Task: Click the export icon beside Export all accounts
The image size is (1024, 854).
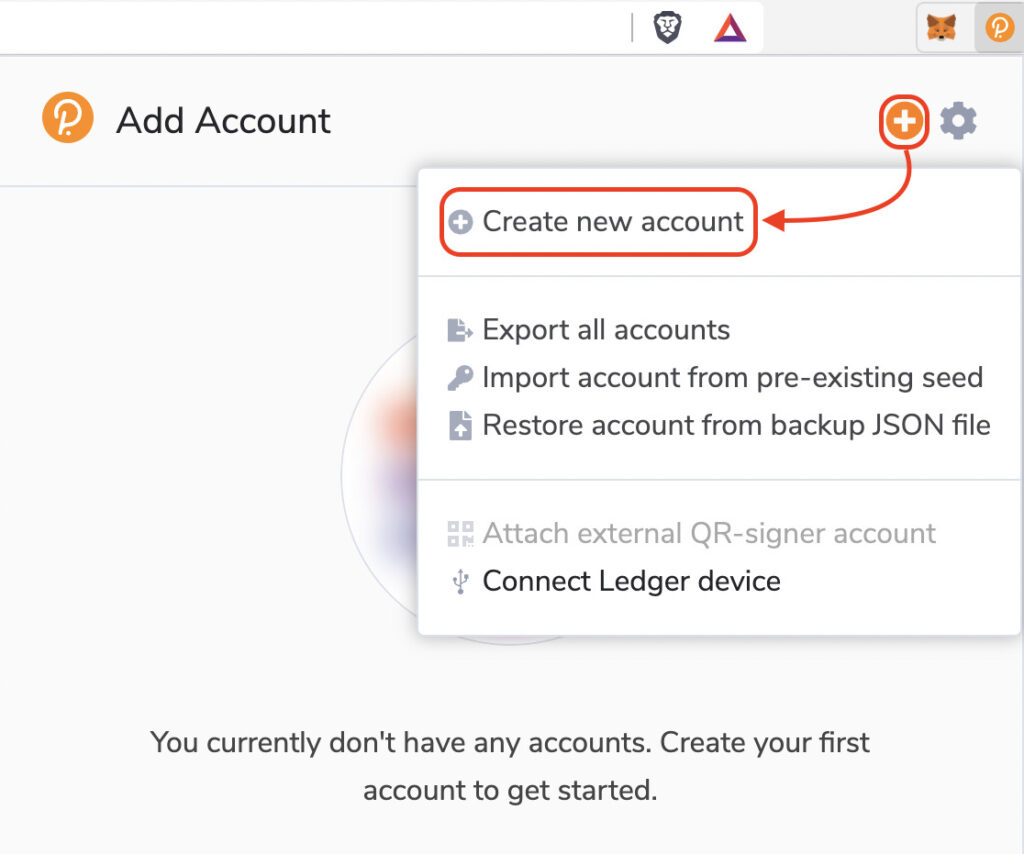Action: point(460,330)
